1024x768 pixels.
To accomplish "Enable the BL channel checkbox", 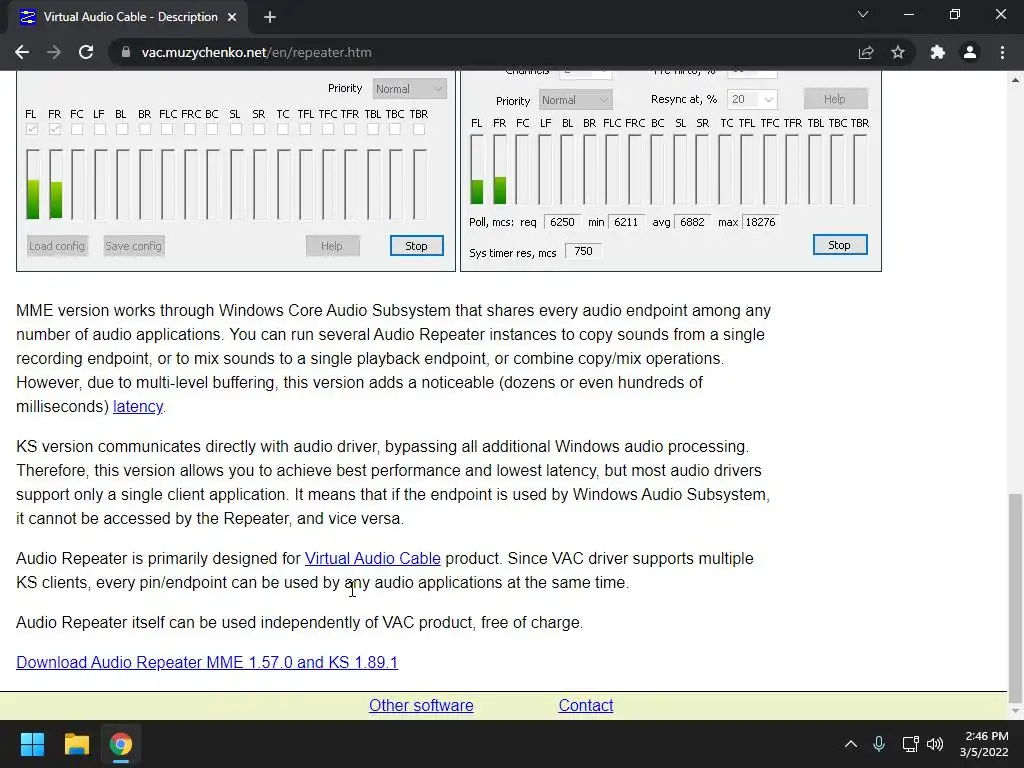I will pyautogui.click(x=121, y=129).
